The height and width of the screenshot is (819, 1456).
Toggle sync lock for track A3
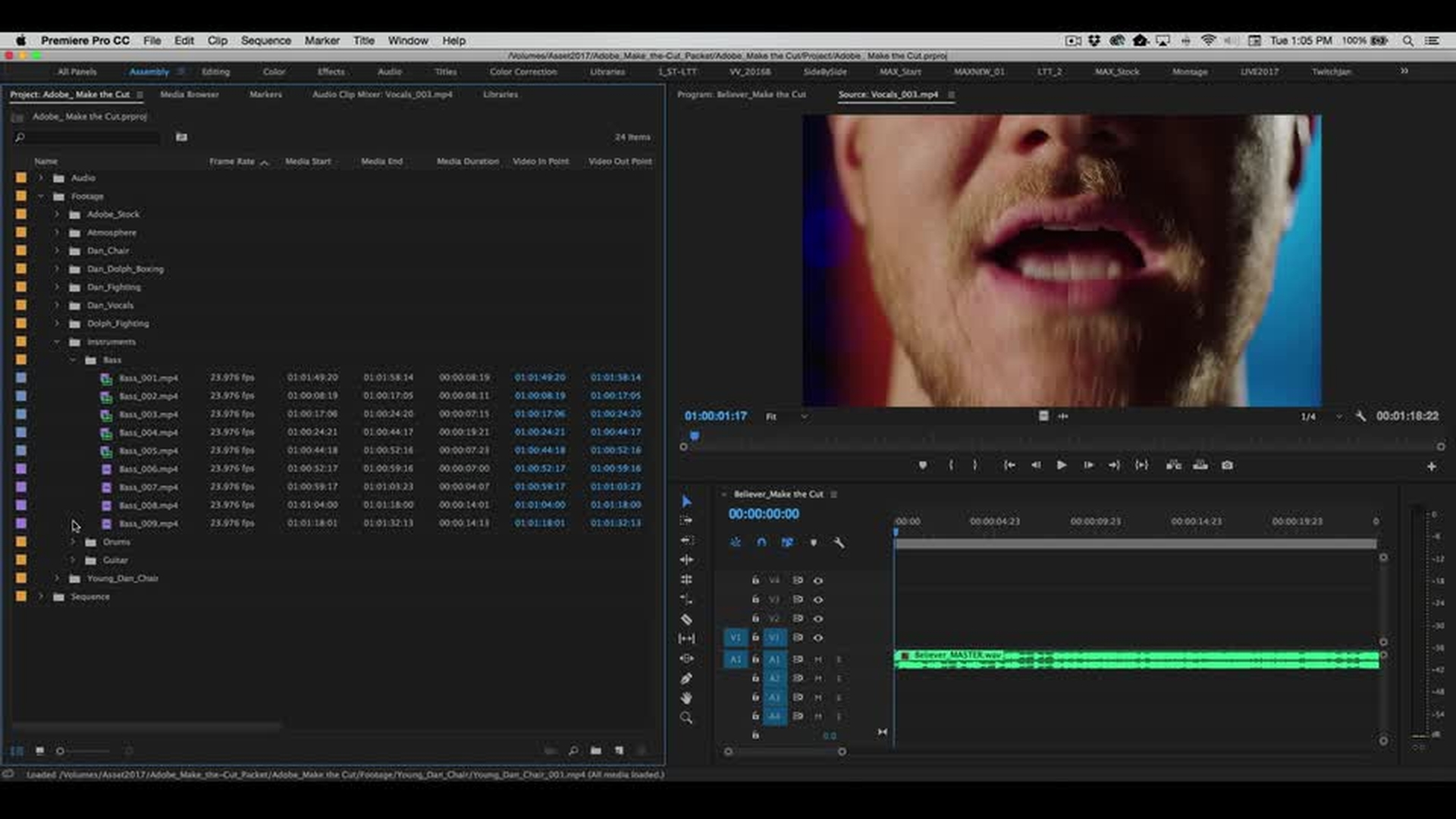[x=798, y=697]
